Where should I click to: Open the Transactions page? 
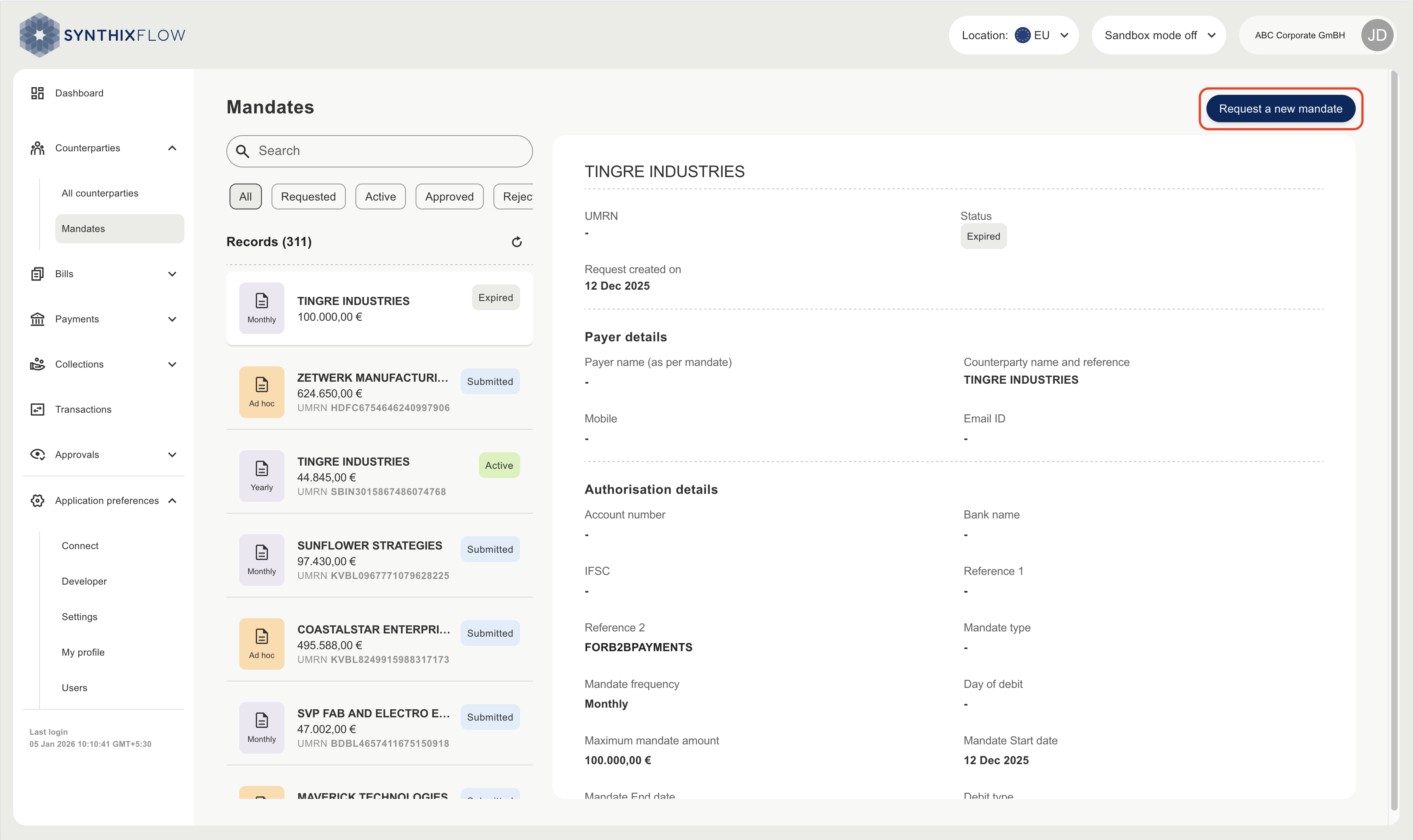(x=83, y=409)
